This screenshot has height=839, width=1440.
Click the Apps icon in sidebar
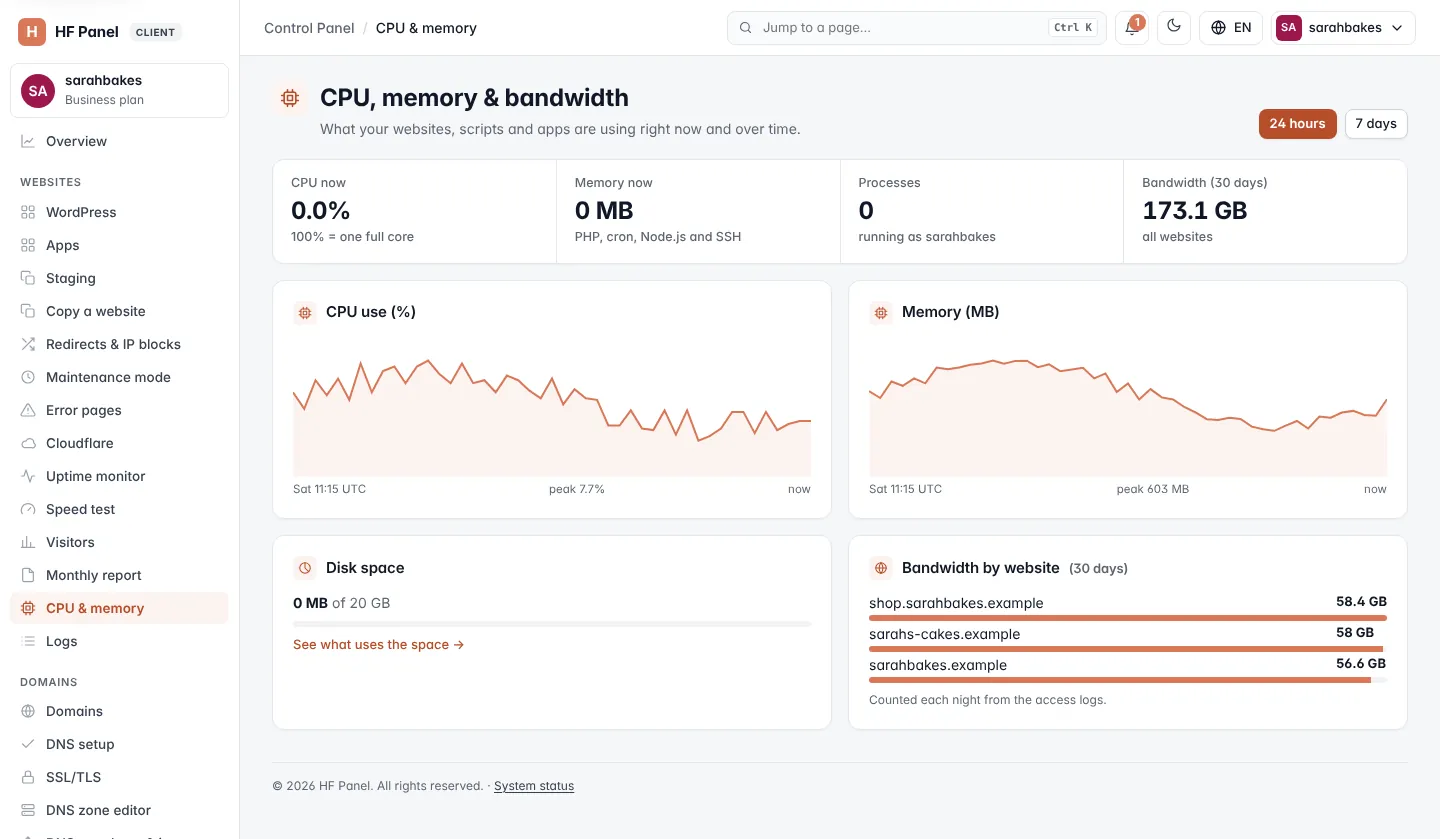[x=28, y=245]
